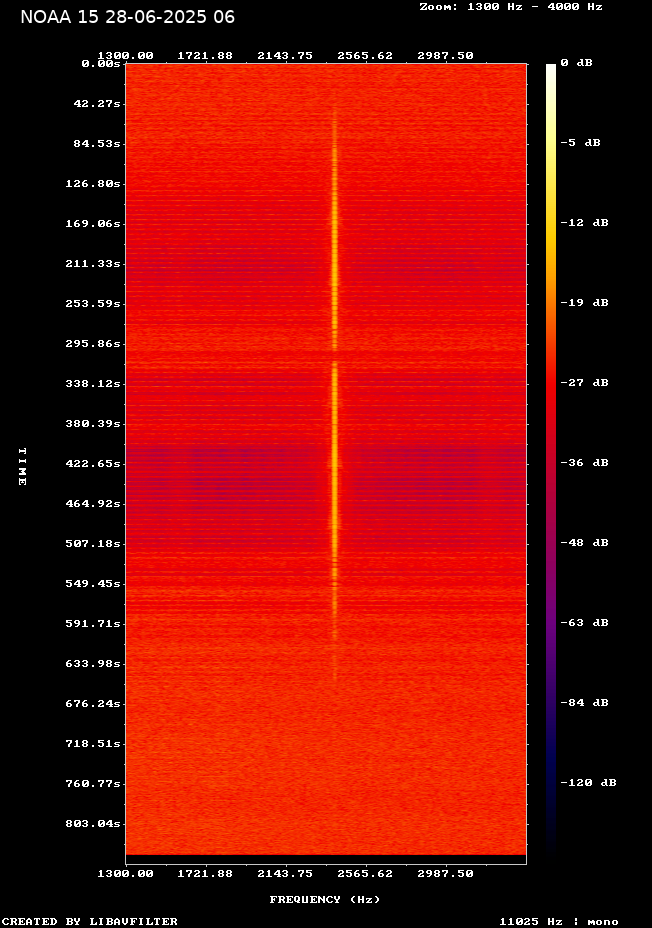Select the '-63 dB' scale label
The height and width of the screenshot is (928, 652).
point(585,623)
